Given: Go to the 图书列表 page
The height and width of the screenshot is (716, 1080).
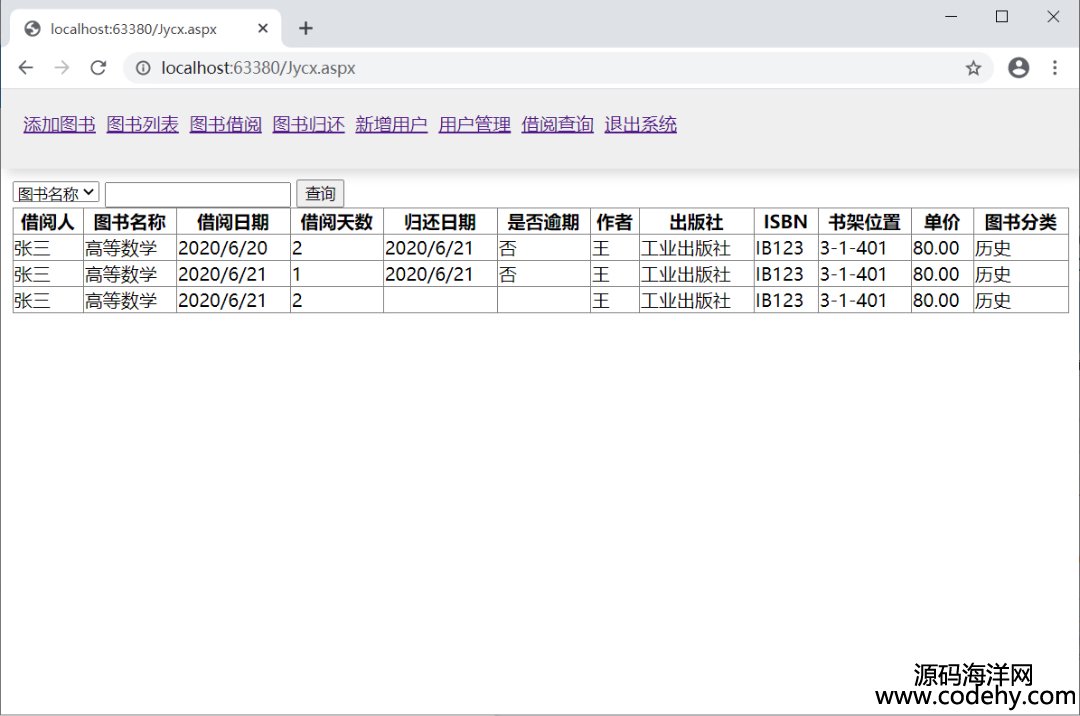Looking at the screenshot, I should point(142,125).
